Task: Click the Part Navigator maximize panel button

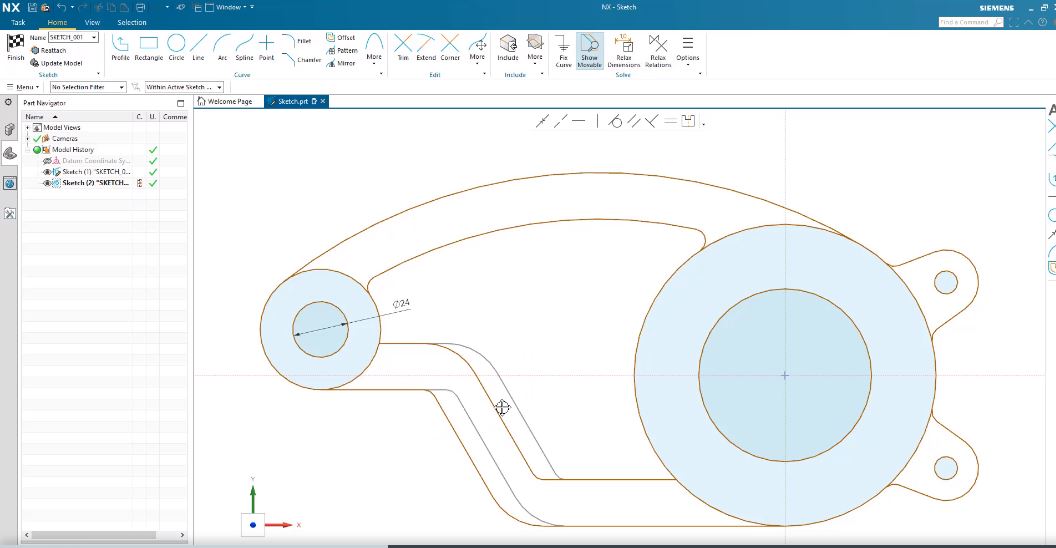Action: point(180,103)
